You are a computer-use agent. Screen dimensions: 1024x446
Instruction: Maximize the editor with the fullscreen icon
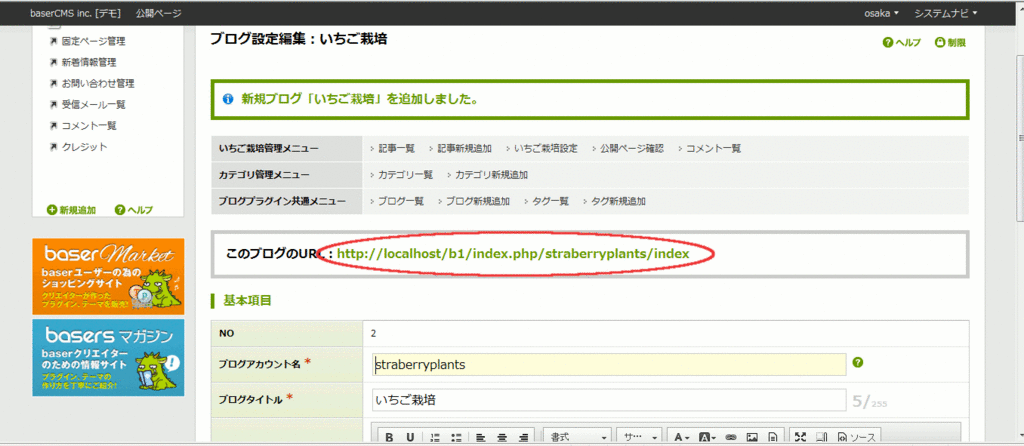tap(800, 438)
